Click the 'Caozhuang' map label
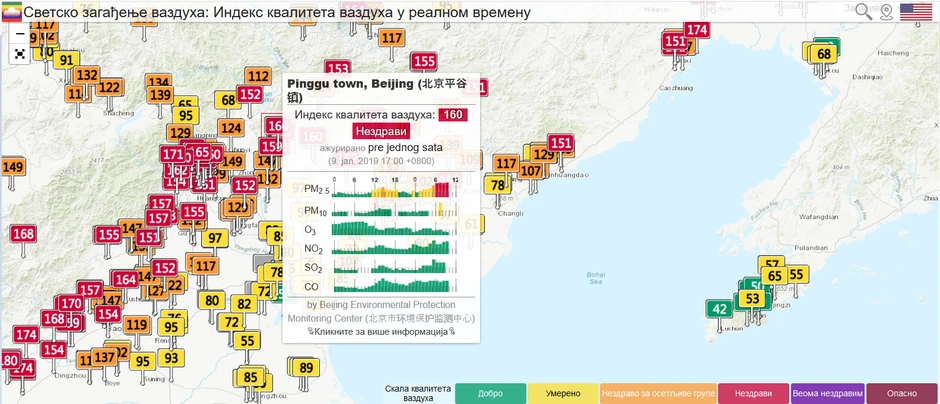Viewport: 940px width, 404px height. click(676, 88)
